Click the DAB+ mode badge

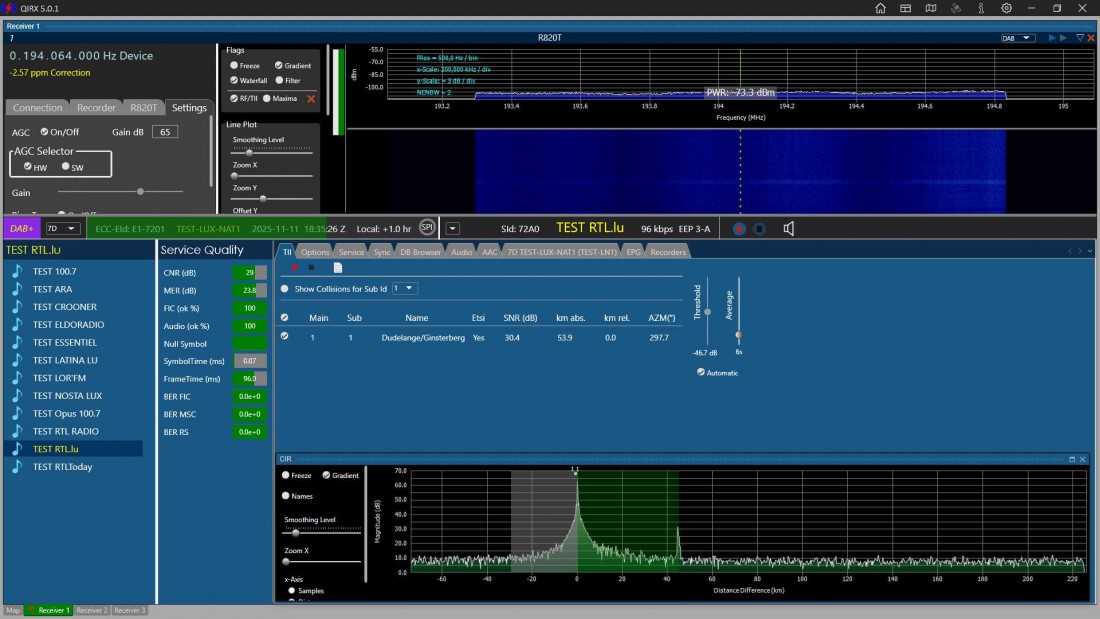22,228
